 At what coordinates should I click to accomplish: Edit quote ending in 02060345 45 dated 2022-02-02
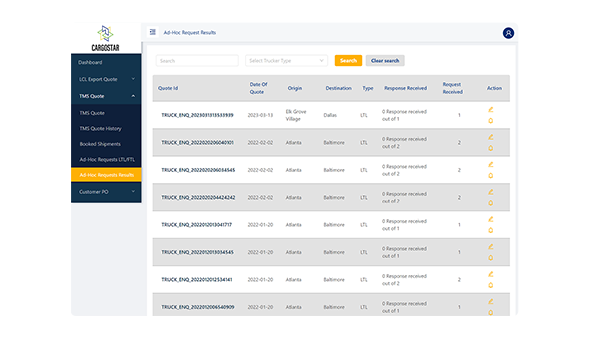490,164
